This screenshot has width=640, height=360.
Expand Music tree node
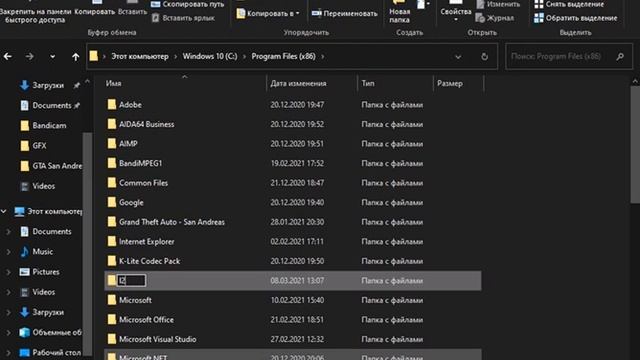pos(8,252)
